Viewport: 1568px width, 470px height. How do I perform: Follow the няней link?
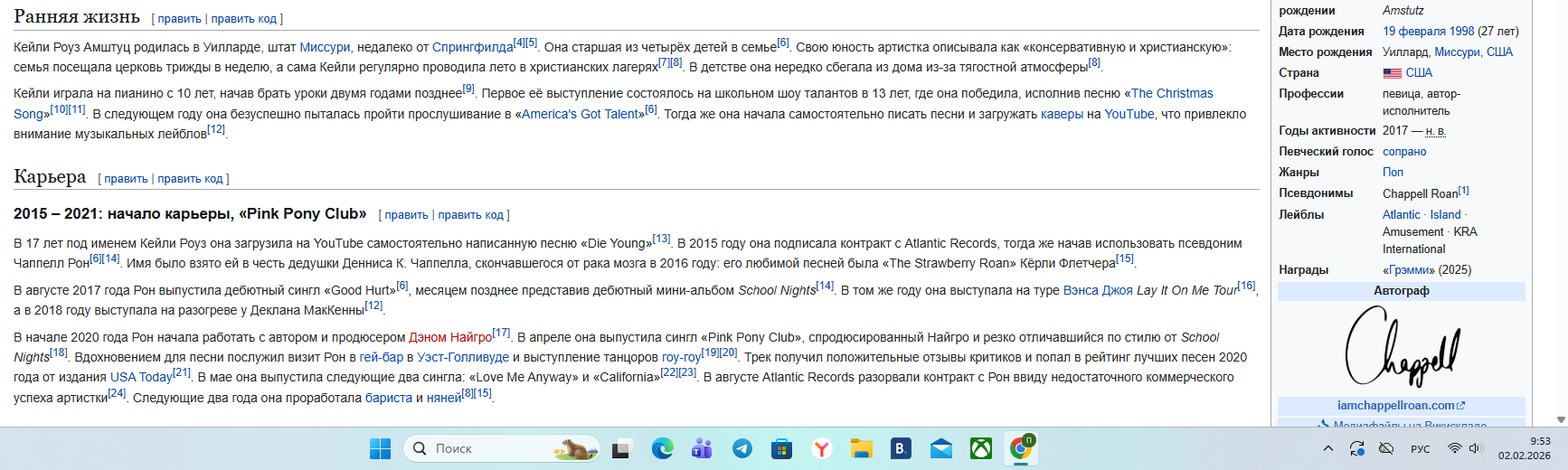click(x=443, y=398)
